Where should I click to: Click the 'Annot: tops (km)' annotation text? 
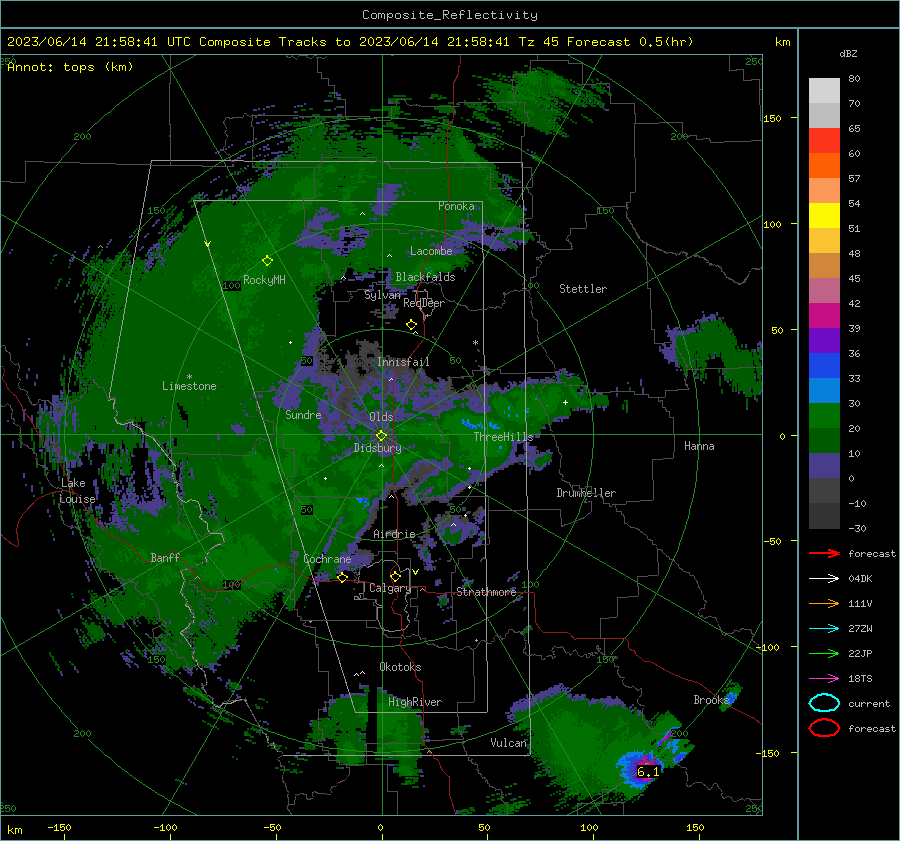(x=70, y=67)
